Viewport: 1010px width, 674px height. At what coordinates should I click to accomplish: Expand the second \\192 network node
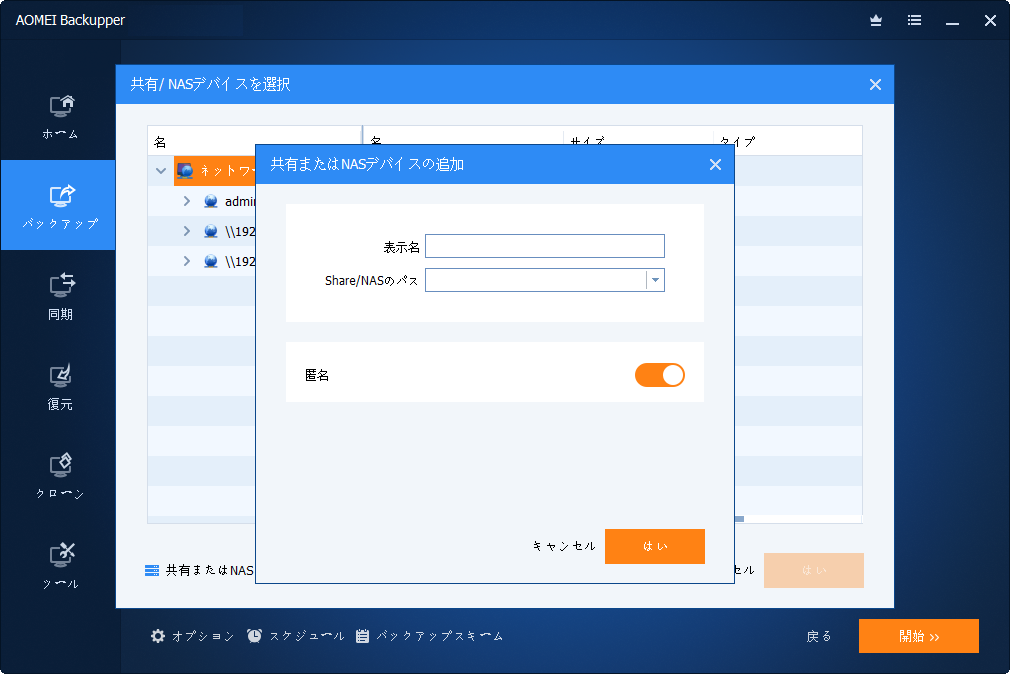coord(187,261)
